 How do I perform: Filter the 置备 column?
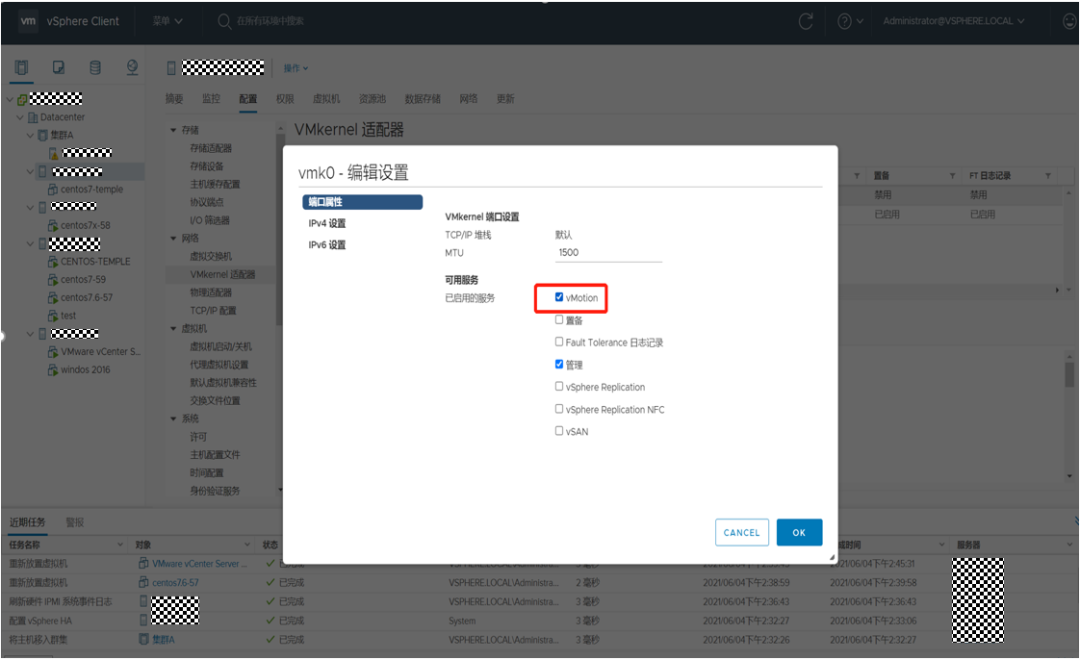coord(952,176)
